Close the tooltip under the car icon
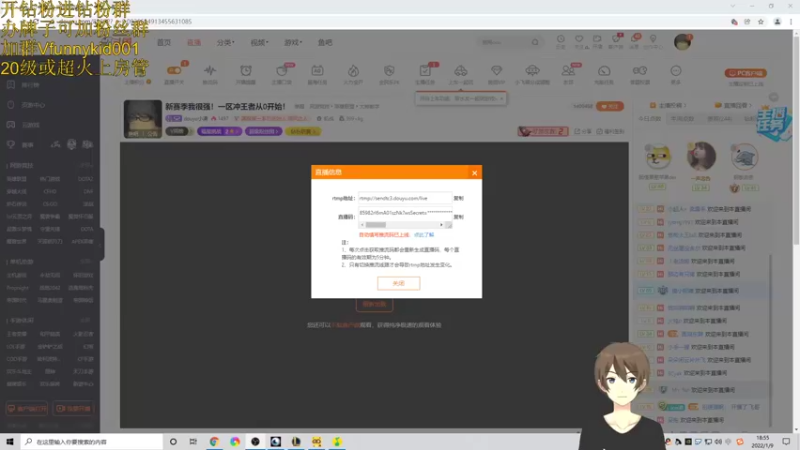The width and height of the screenshot is (800, 450). click(x=502, y=98)
